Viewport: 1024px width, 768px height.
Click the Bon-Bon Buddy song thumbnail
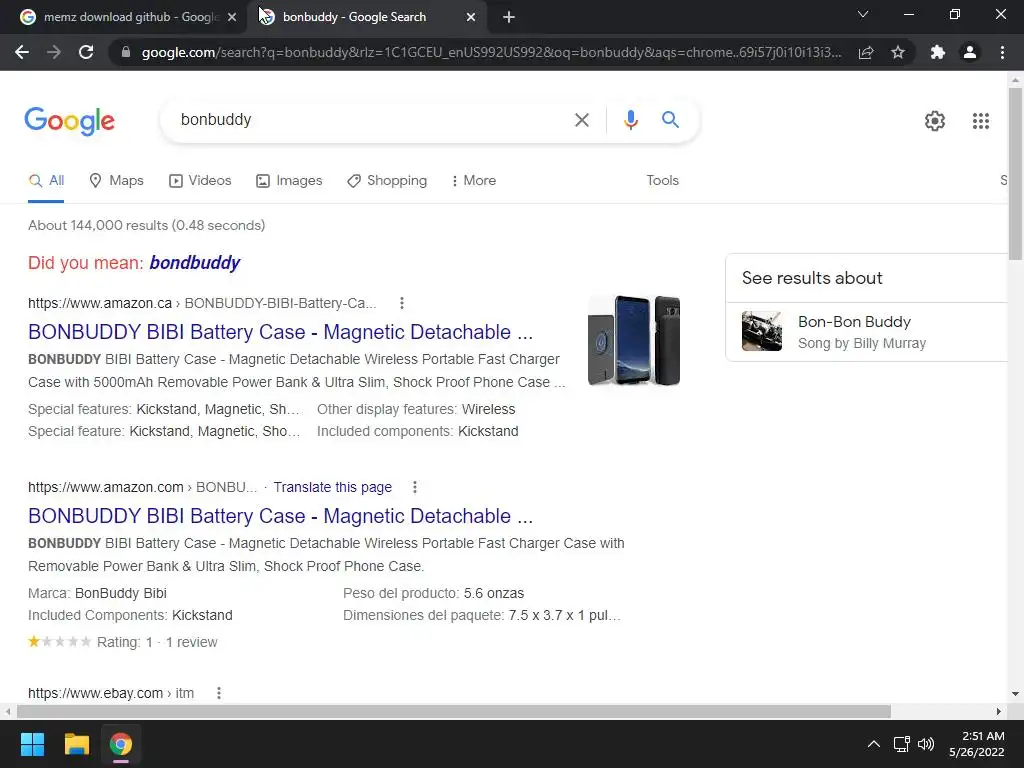coord(761,331)
